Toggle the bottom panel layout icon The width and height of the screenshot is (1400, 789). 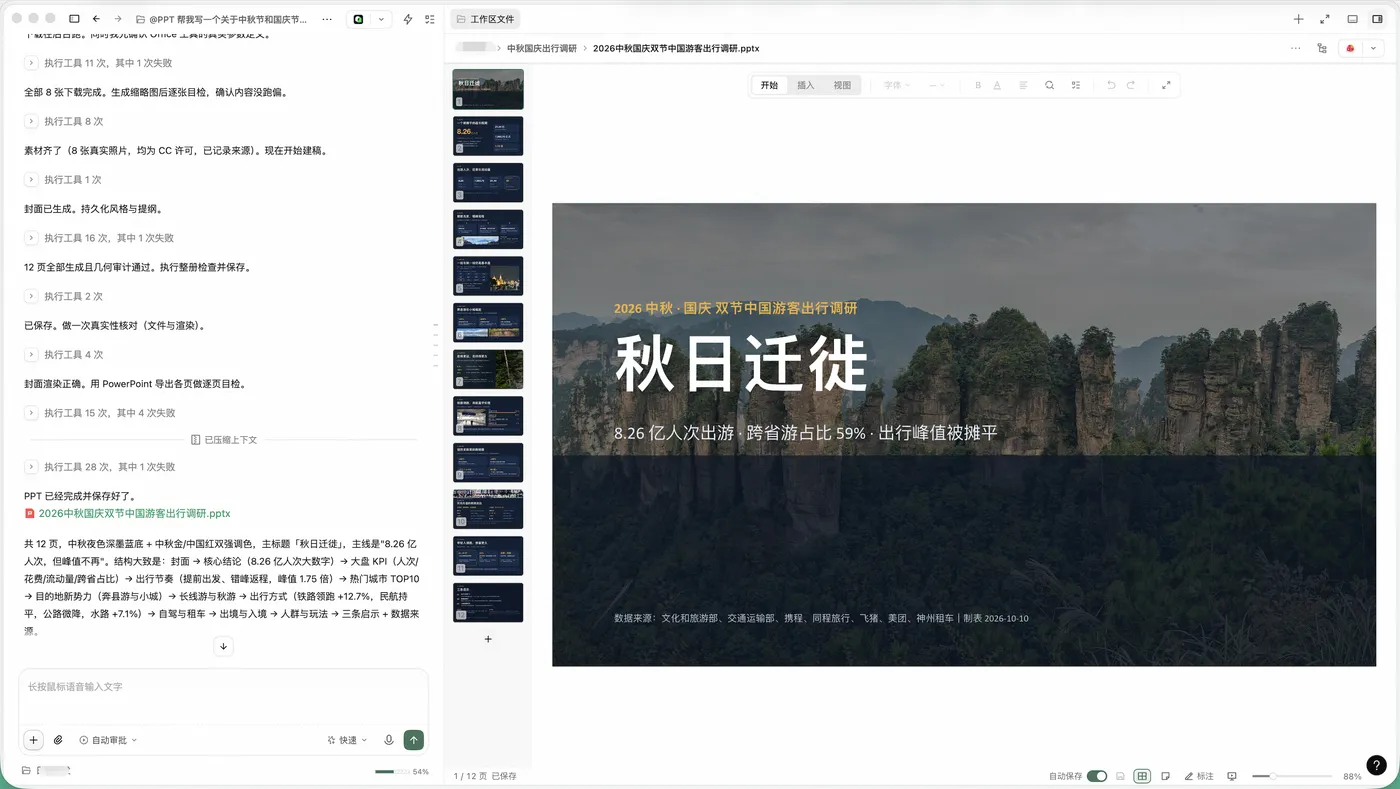[x=1352, y=19]
